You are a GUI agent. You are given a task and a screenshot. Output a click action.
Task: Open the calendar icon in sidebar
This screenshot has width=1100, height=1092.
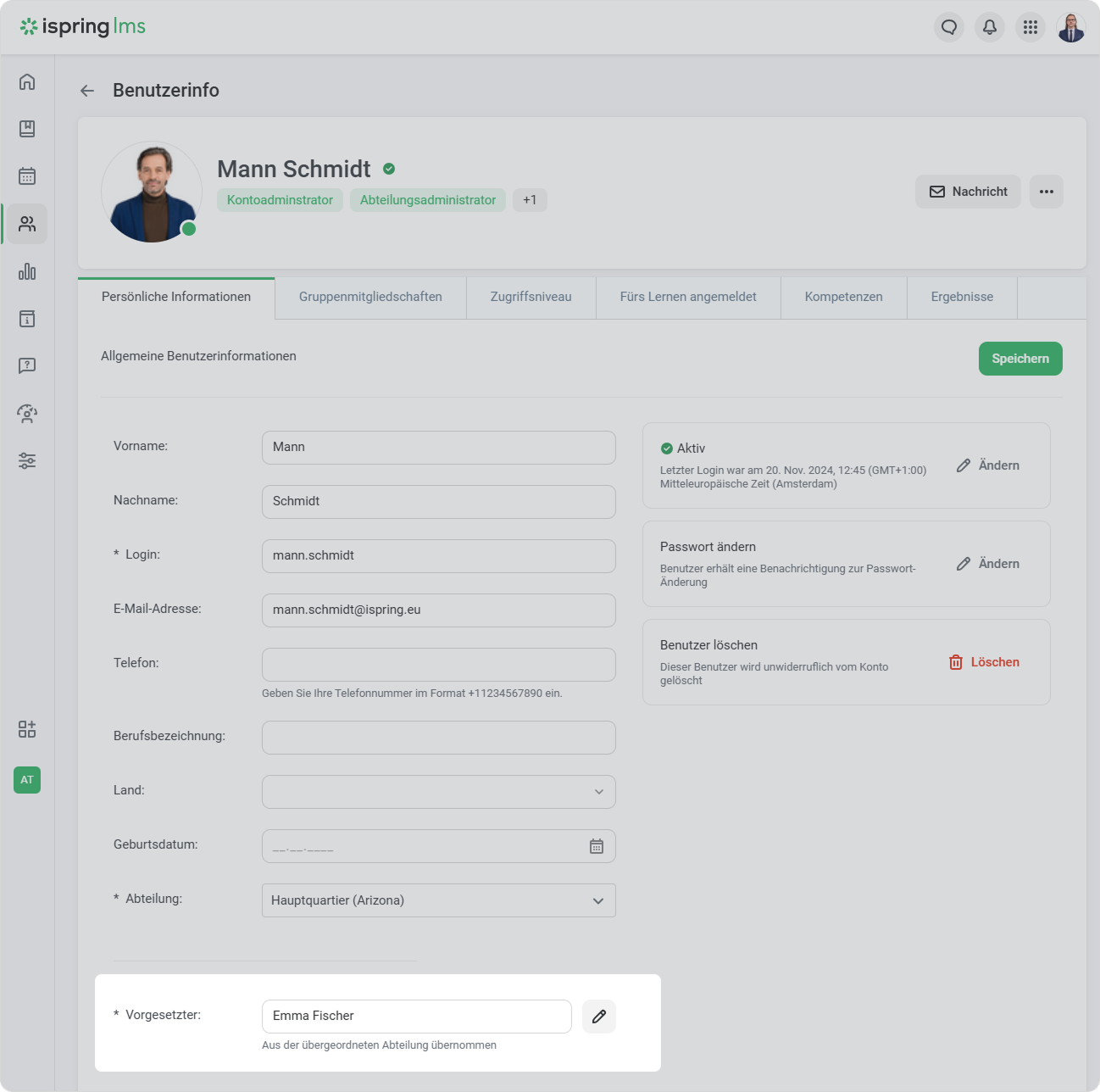coord(27,176)
